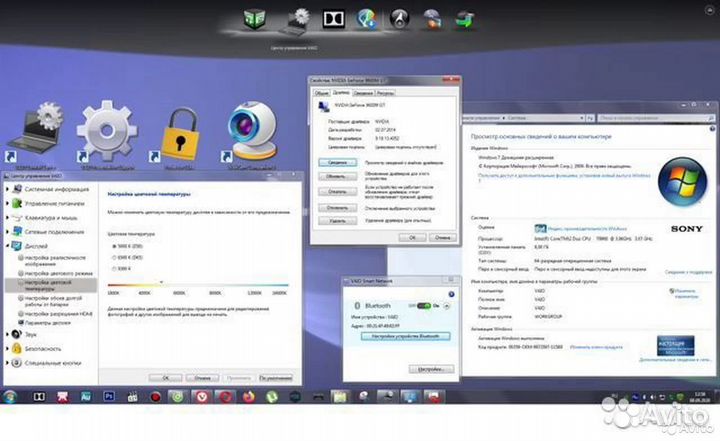Image resolution: width=720 pixels, height=441 pixels.
Task: Click the Настройки... button in VAIO Smart Network
Action: click(431, 369)
